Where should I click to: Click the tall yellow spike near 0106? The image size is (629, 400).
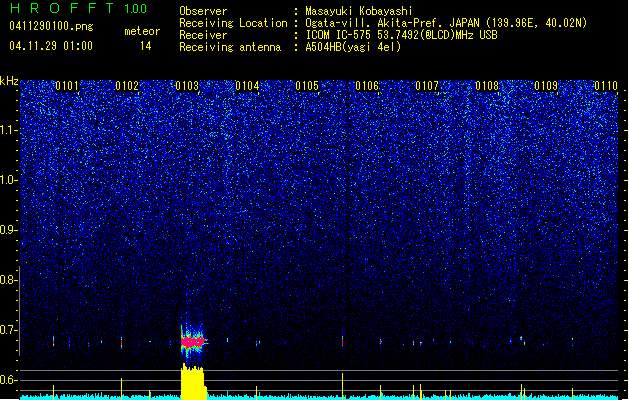click(x=343, y=386)
